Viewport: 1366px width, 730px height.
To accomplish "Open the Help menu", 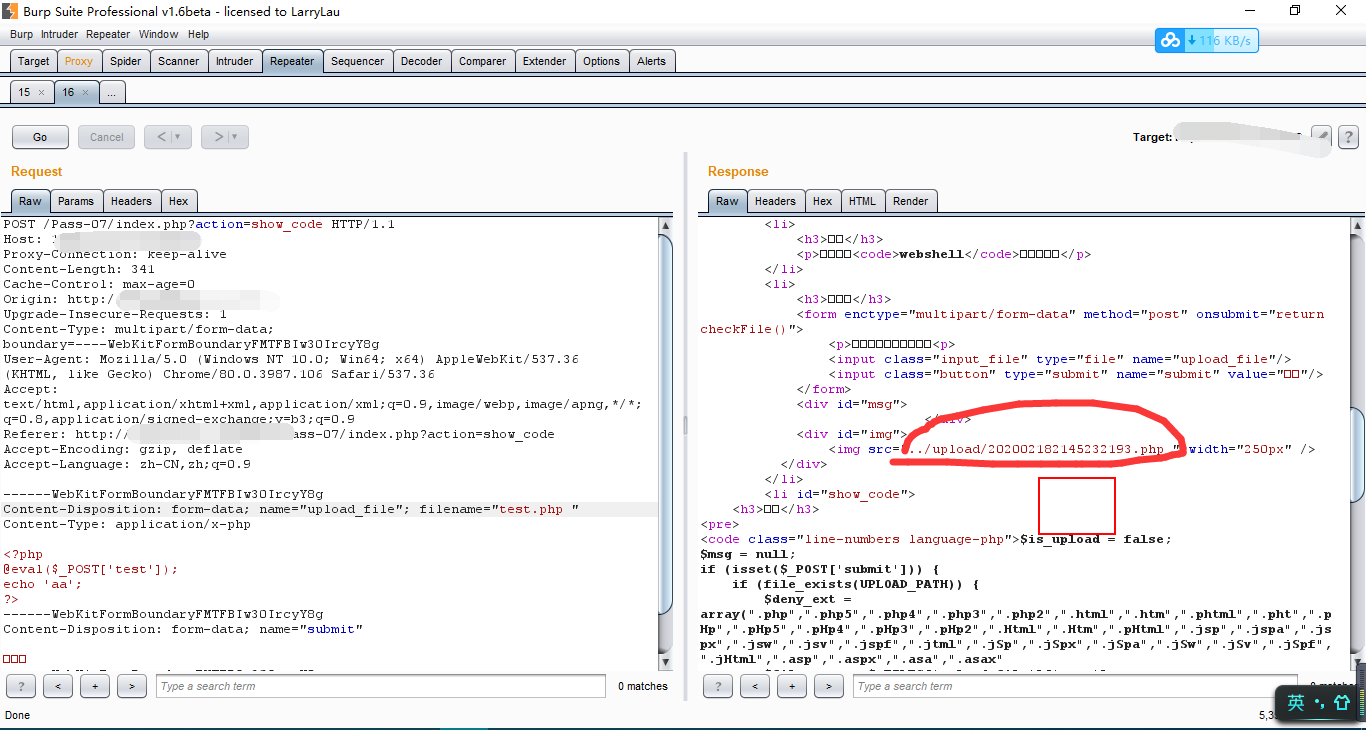I will [198, 34].
